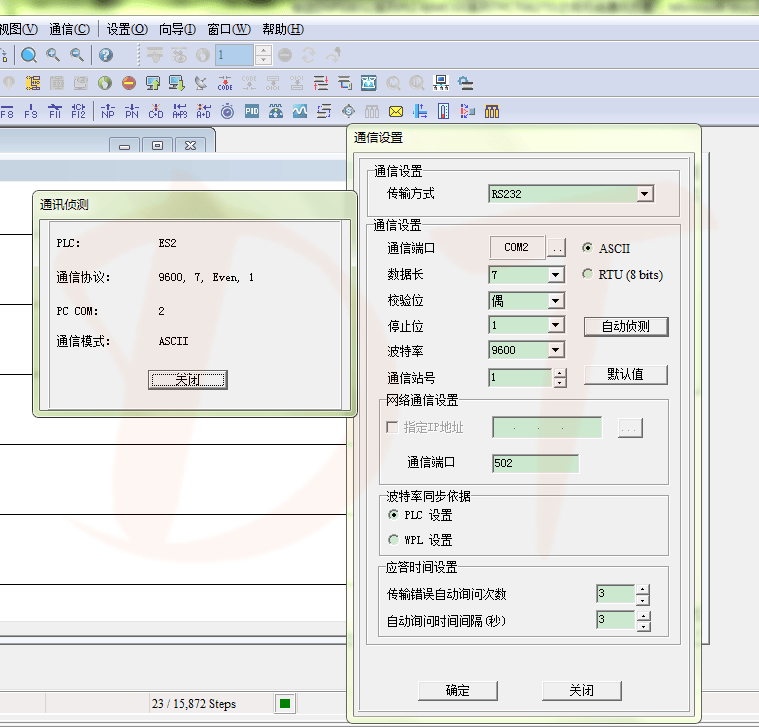The image size is (759, 727).
Task: Click the zoom out magnifier icon
Action: 76,55
